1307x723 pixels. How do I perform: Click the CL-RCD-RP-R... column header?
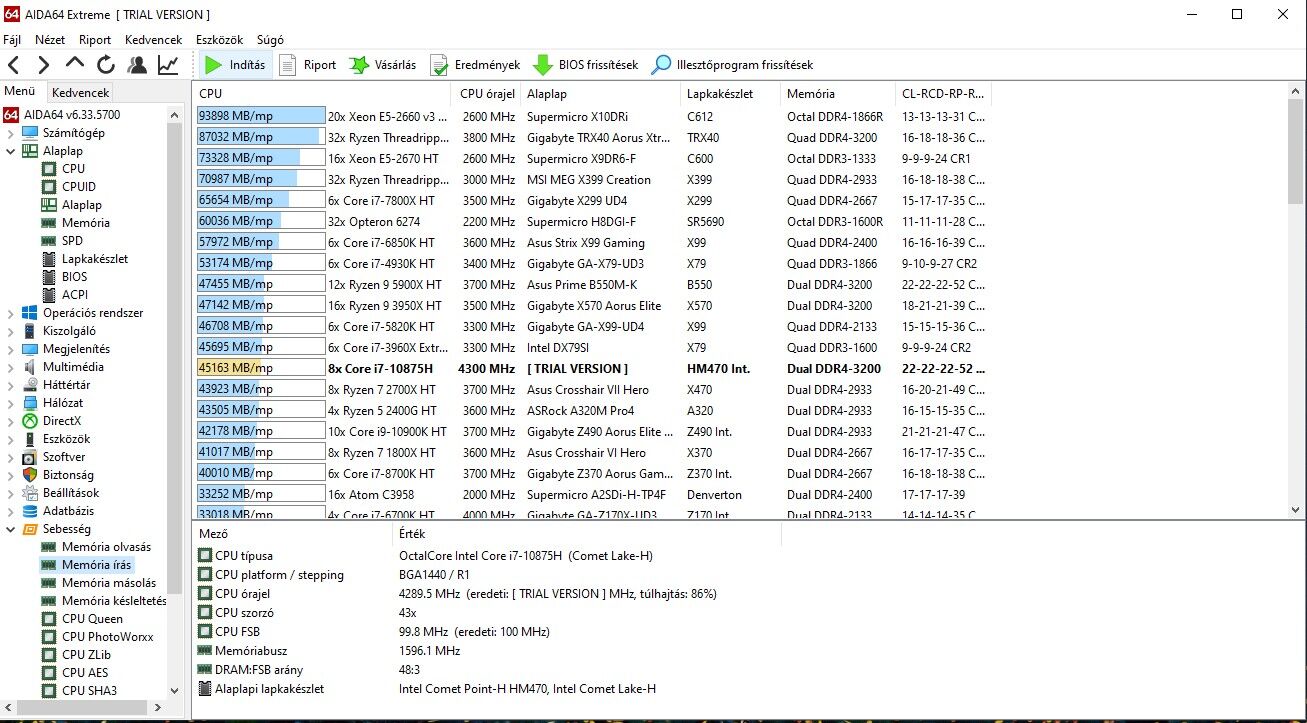click(942, 94)
